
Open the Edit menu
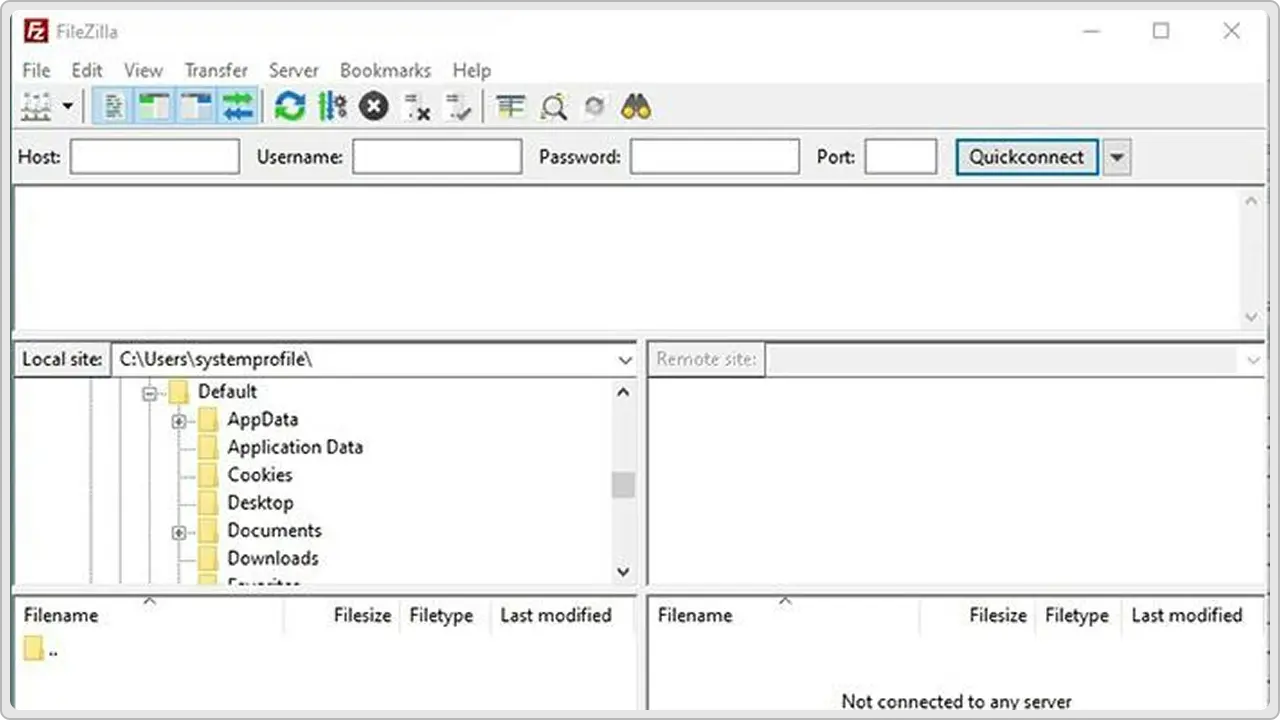(87, 70)
